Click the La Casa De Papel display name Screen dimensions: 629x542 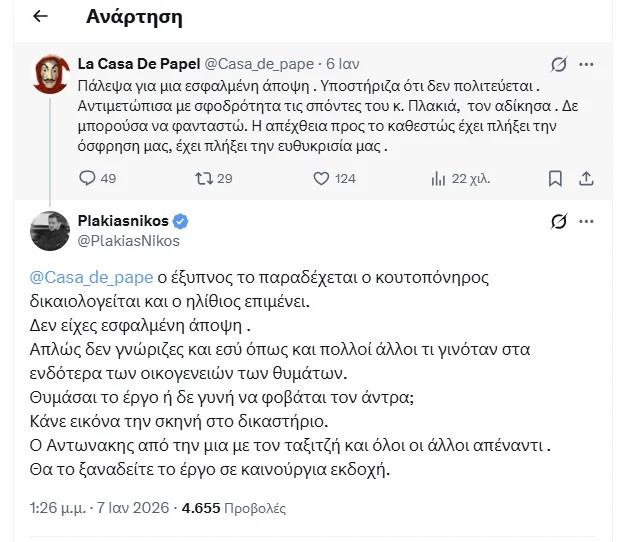(138, 63)
